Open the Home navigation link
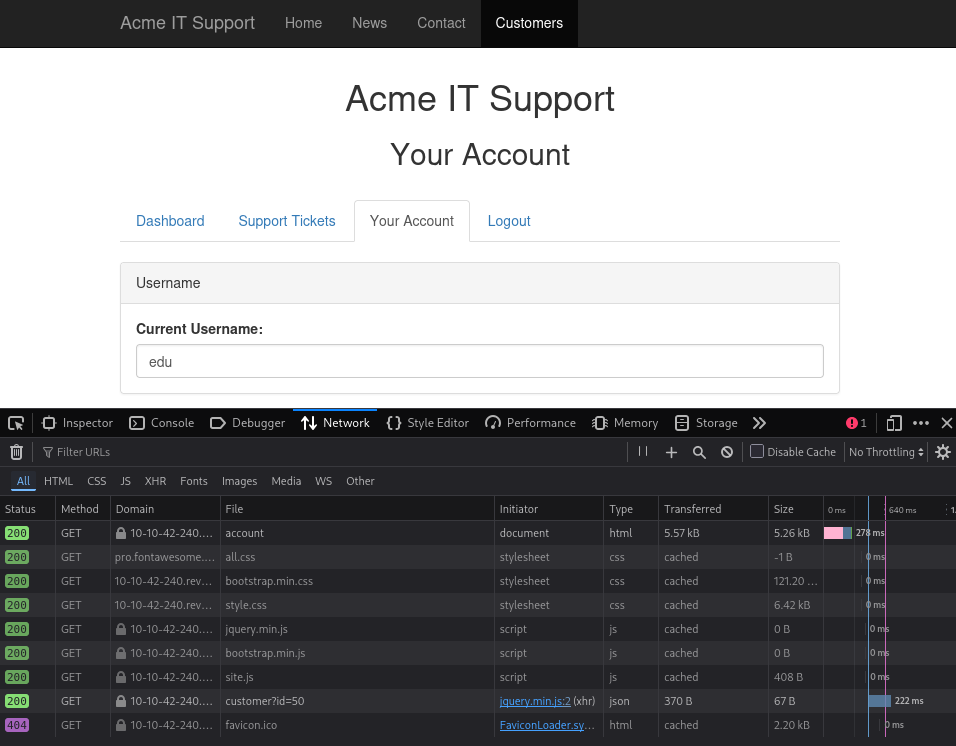The width and height of the screenshot is (956, 746). click(304, 23)
